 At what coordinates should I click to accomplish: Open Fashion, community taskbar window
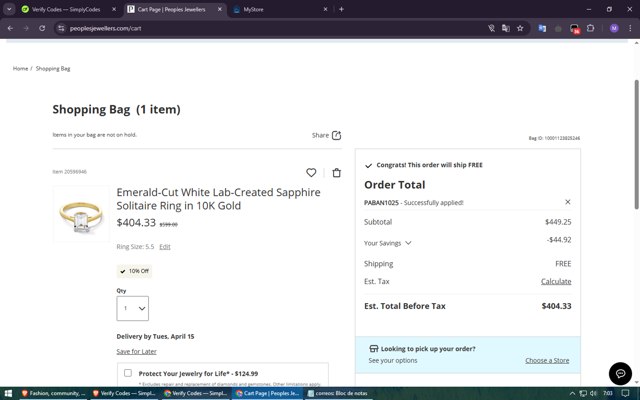coord(53,393)
